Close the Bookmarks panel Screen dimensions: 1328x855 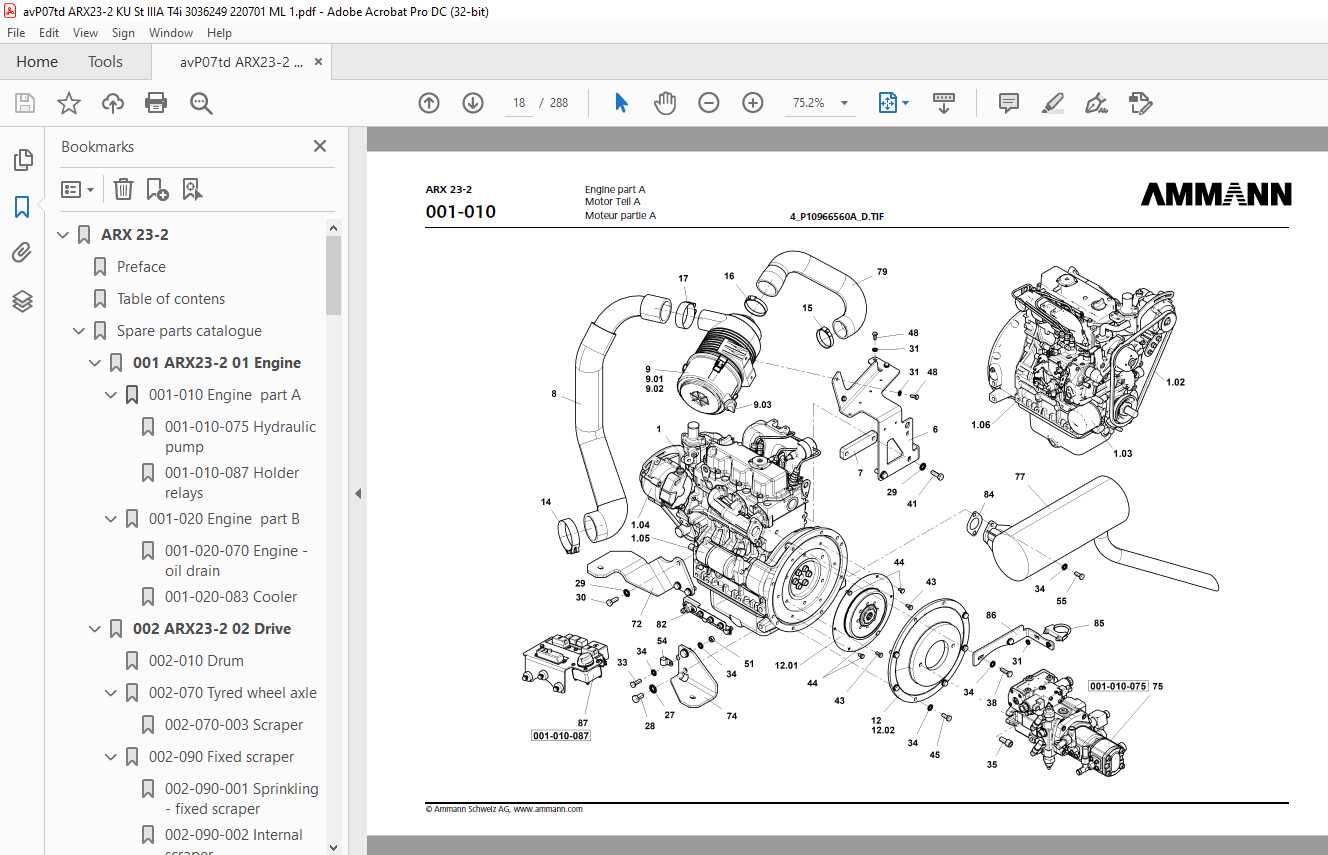[320, 146]
